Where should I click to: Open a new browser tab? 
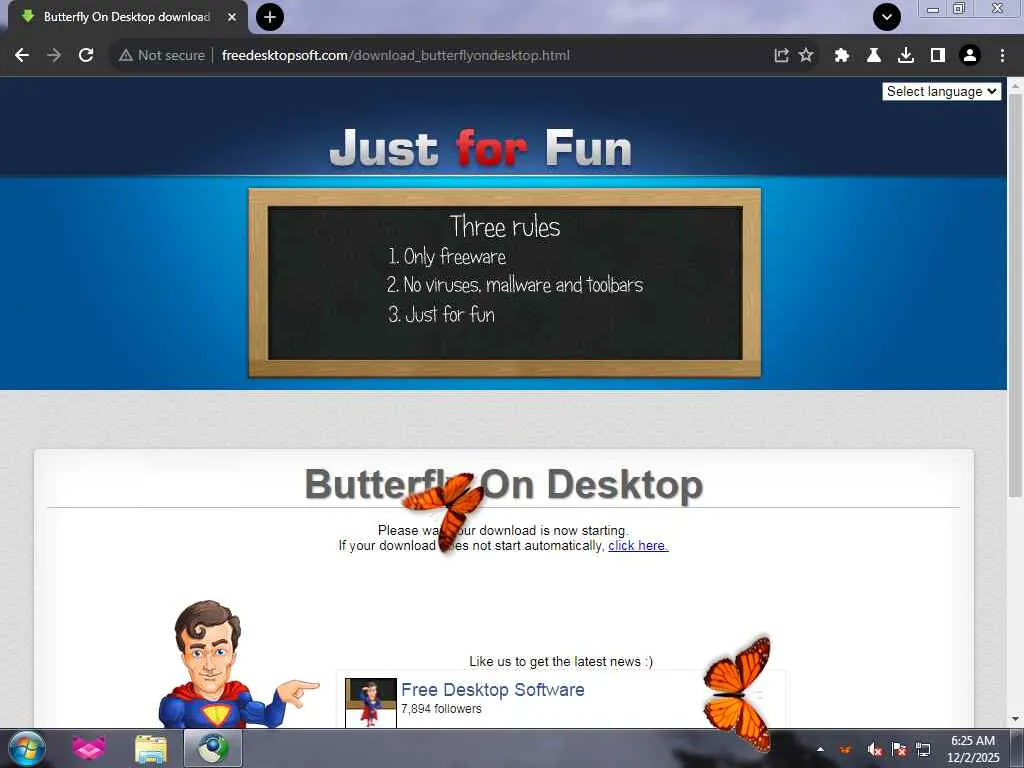coord(270,17)
